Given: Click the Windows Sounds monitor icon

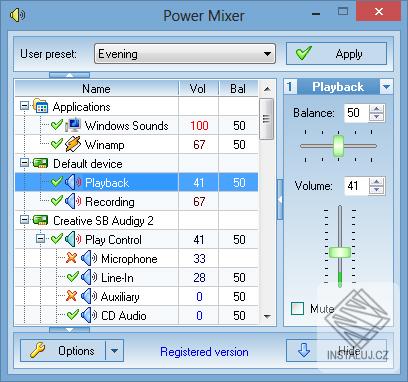Looking at the screenshot, I should coord(73,125).
